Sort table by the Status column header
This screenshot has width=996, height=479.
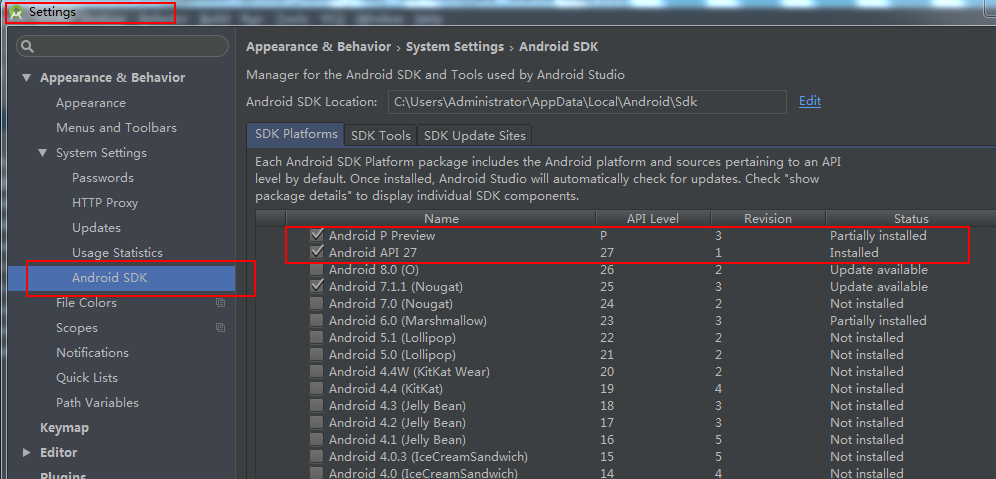point(911,219)
